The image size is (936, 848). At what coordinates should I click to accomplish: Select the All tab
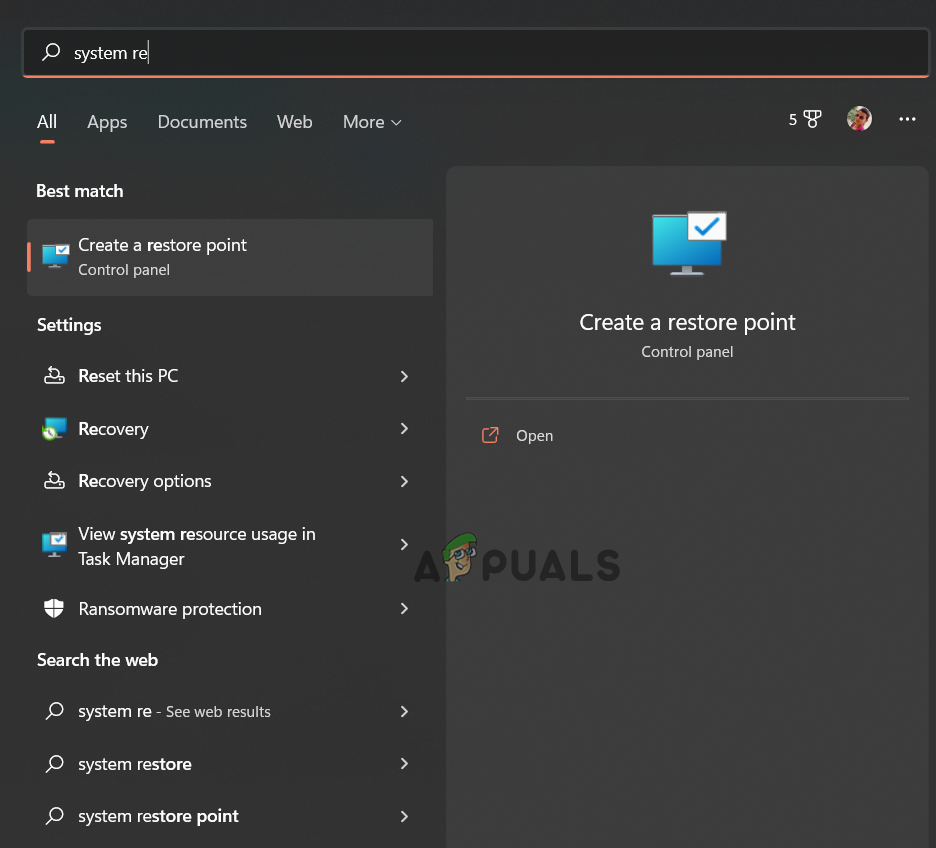tap(47, 122)
